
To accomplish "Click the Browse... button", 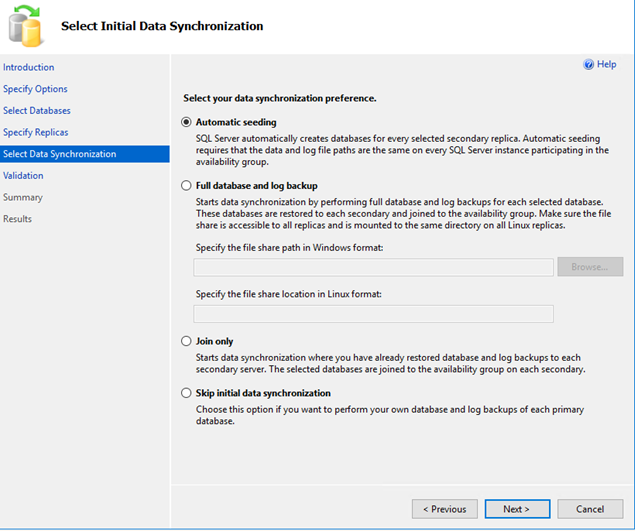I will click(x=590, y=267).
